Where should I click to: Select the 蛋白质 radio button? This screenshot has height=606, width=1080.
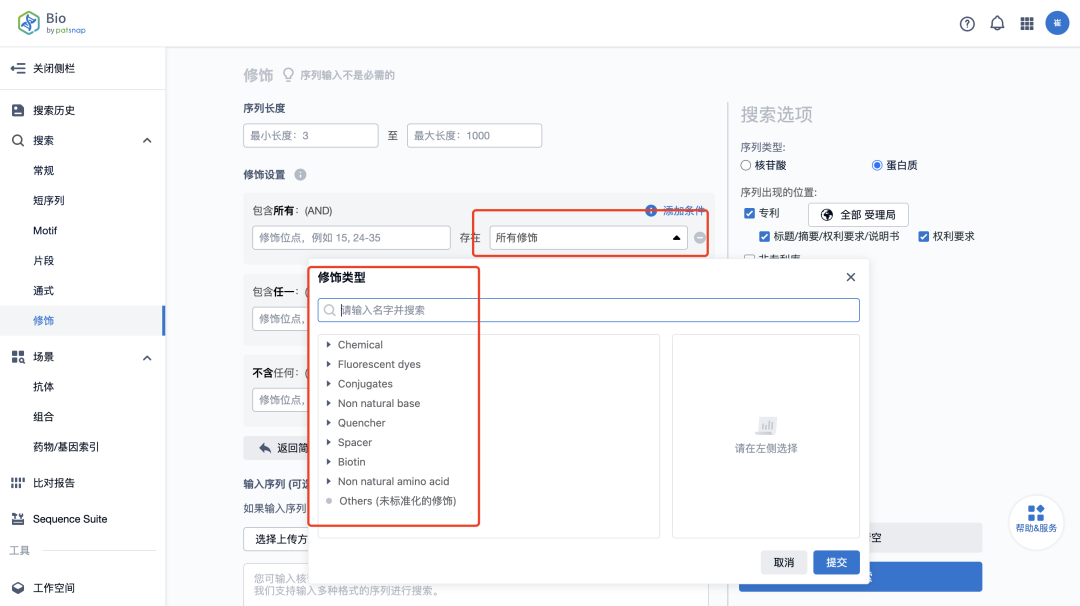[x=877, y=165]
